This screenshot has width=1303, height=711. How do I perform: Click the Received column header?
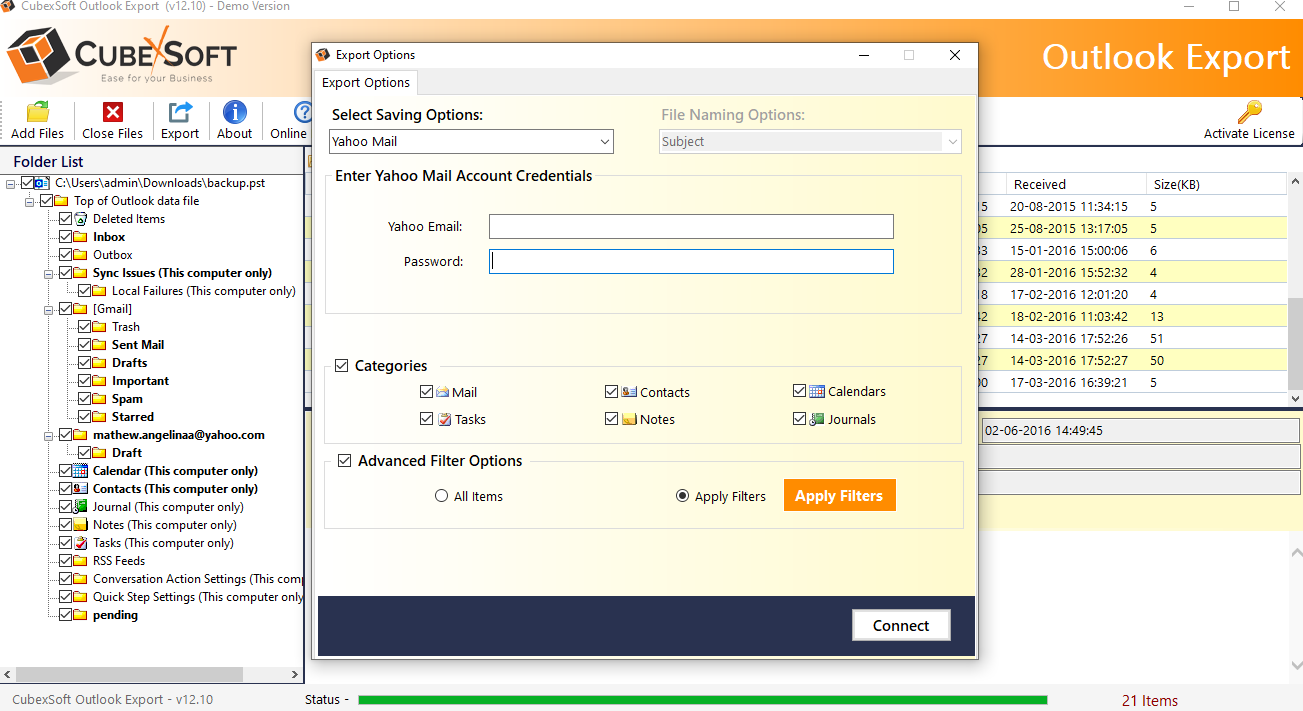point(1076,184)
